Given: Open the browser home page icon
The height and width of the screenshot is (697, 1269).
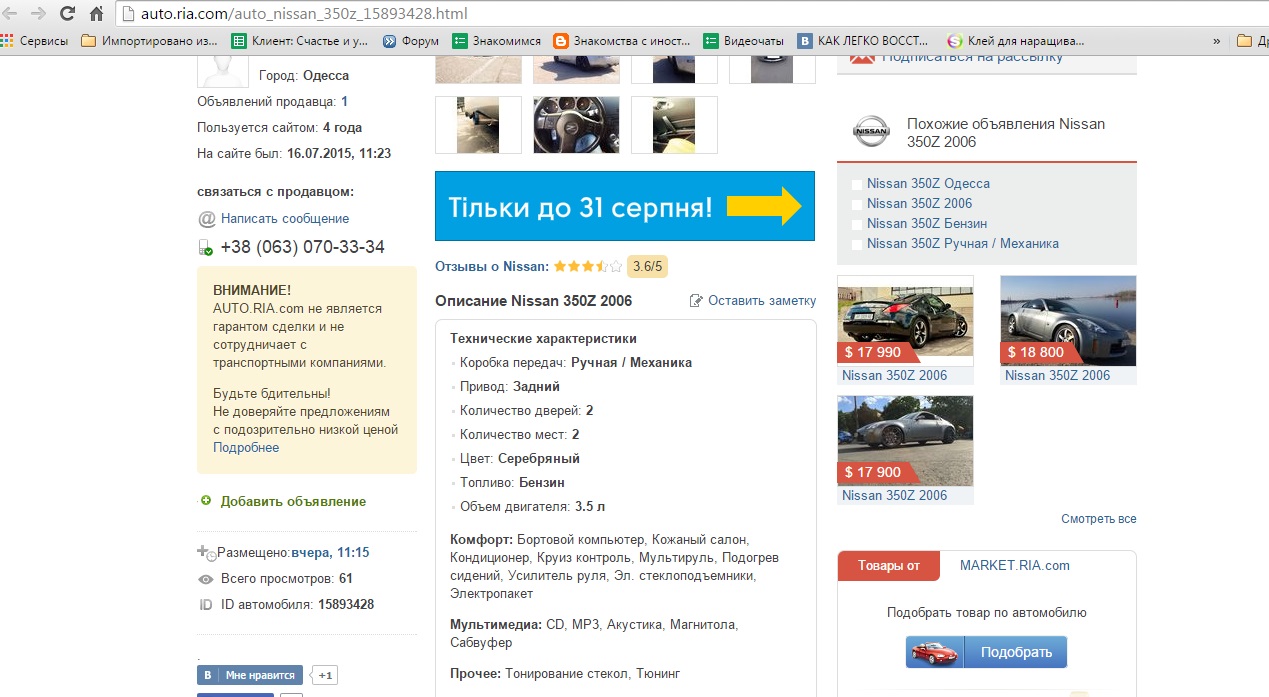Looking at the screenshot, I should [96, 14].
